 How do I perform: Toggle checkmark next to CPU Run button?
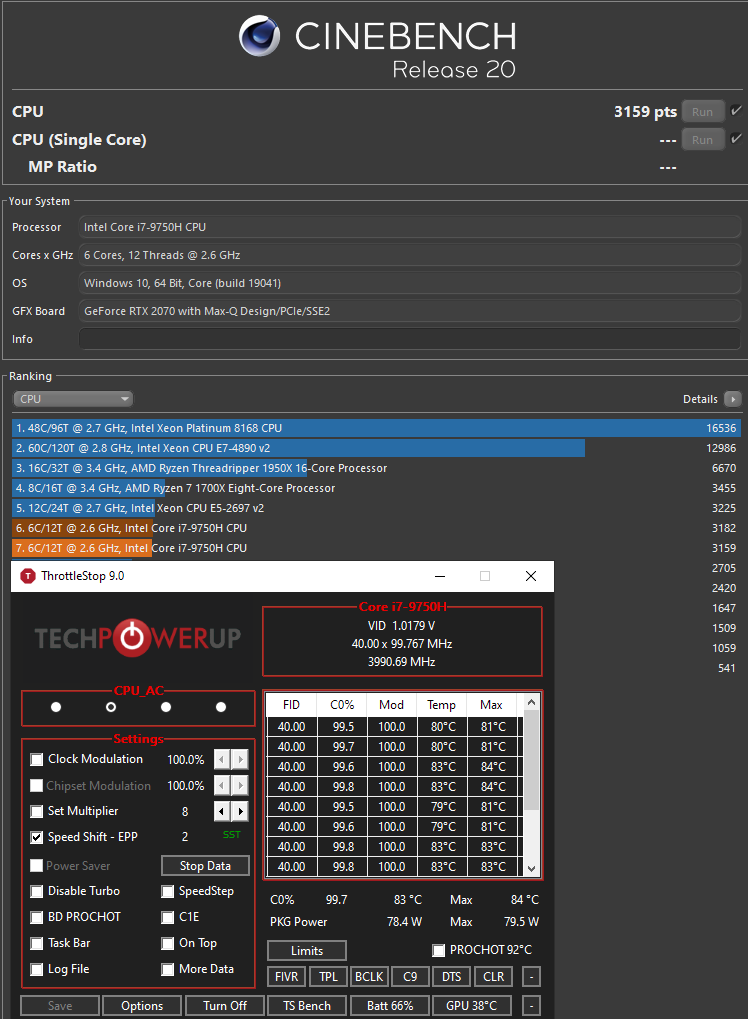click(736, 110)
